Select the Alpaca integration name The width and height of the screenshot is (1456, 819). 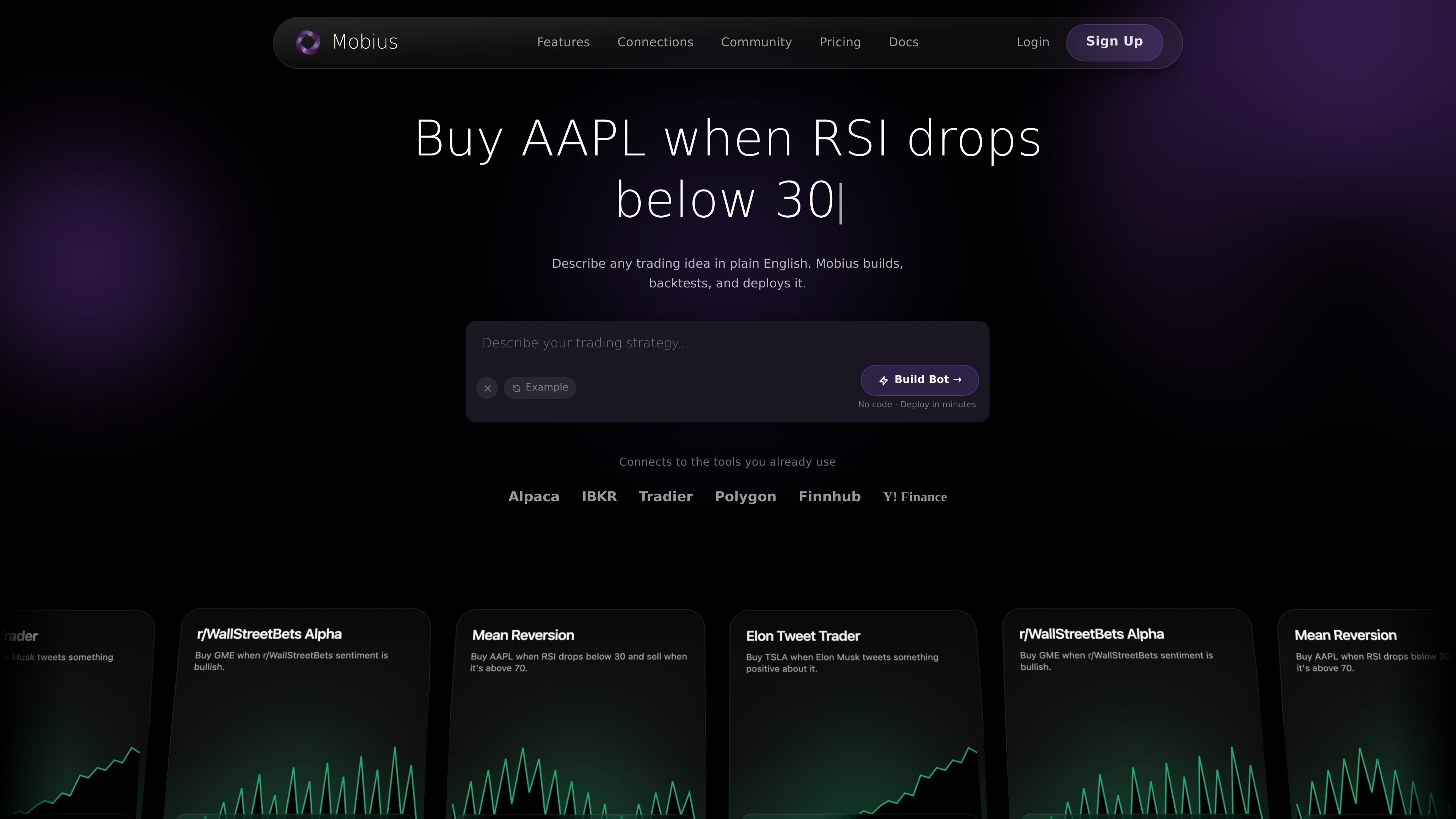coord(533,497)
